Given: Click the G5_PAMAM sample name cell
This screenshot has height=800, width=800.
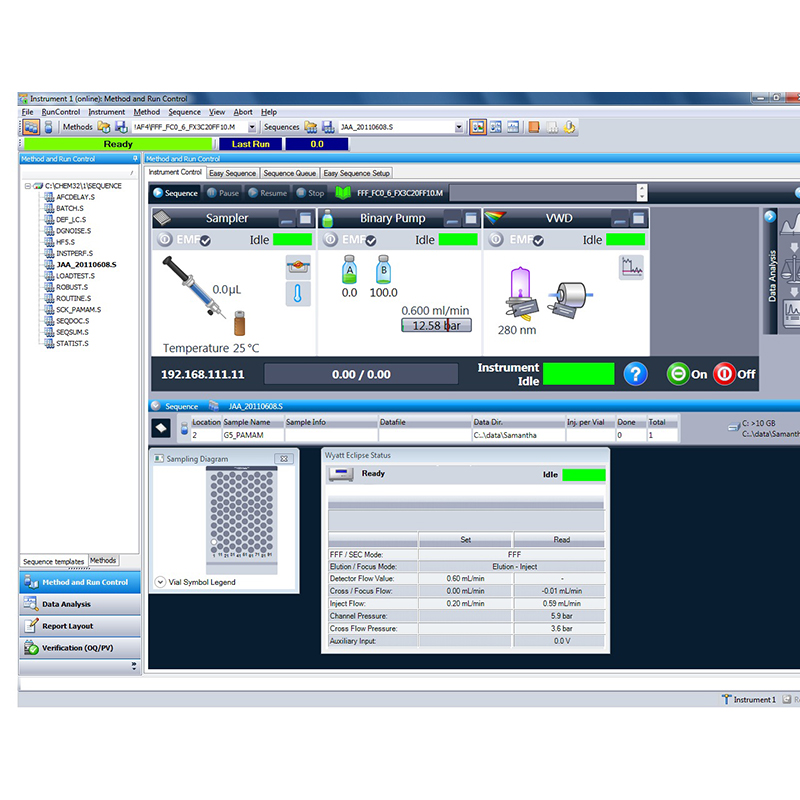Looking at the screenshot, I should pos(253,435).
